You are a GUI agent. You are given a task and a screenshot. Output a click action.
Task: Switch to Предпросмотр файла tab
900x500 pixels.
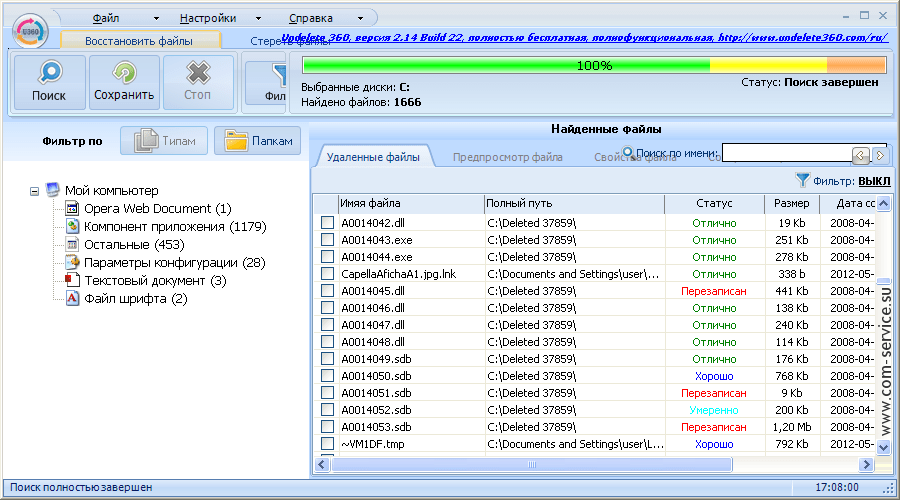click(507, 157)
